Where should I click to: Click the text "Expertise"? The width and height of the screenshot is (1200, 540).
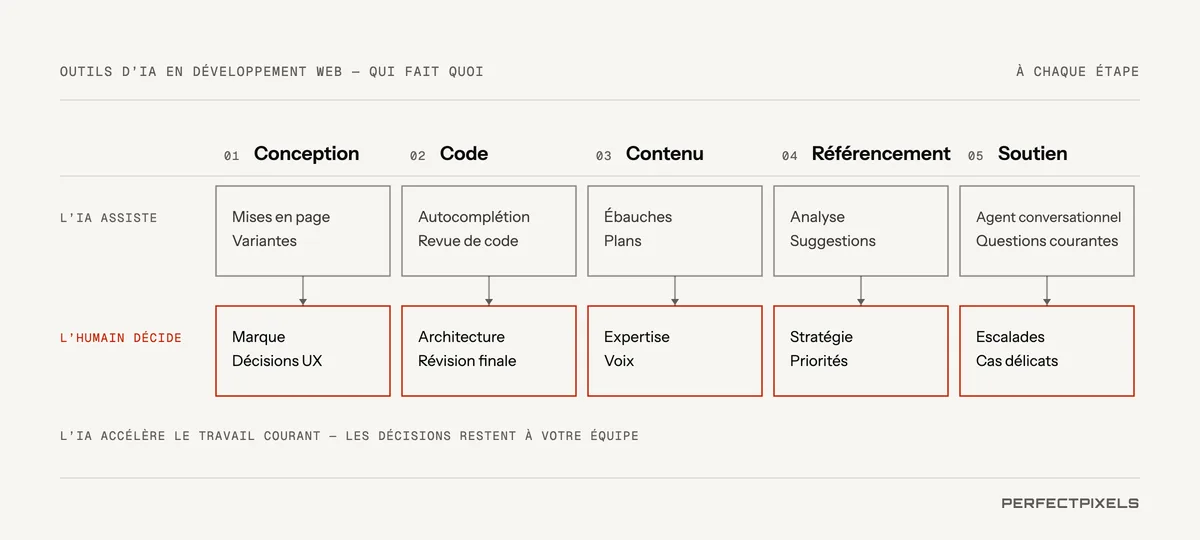(637, 337)
